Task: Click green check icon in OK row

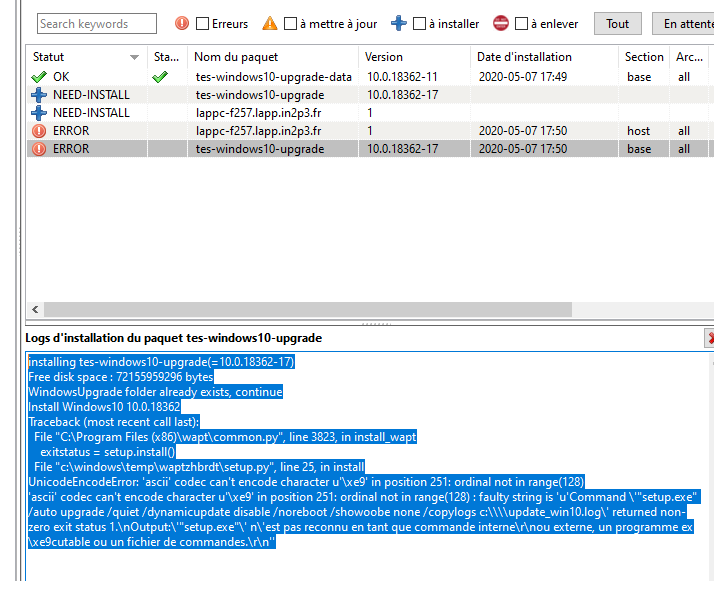Action: click(x=39, y=77)
